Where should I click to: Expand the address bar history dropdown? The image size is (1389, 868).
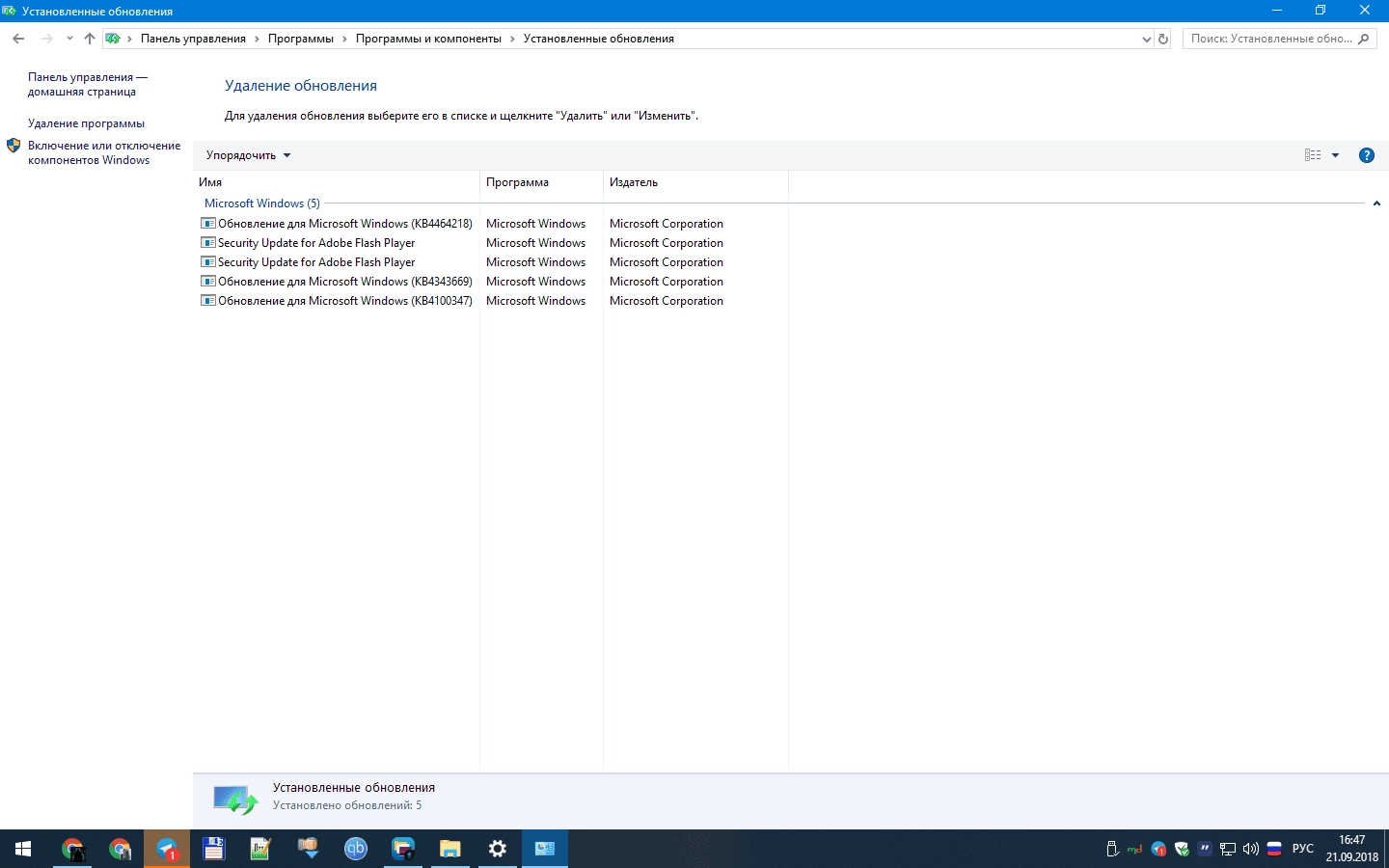1146,39
